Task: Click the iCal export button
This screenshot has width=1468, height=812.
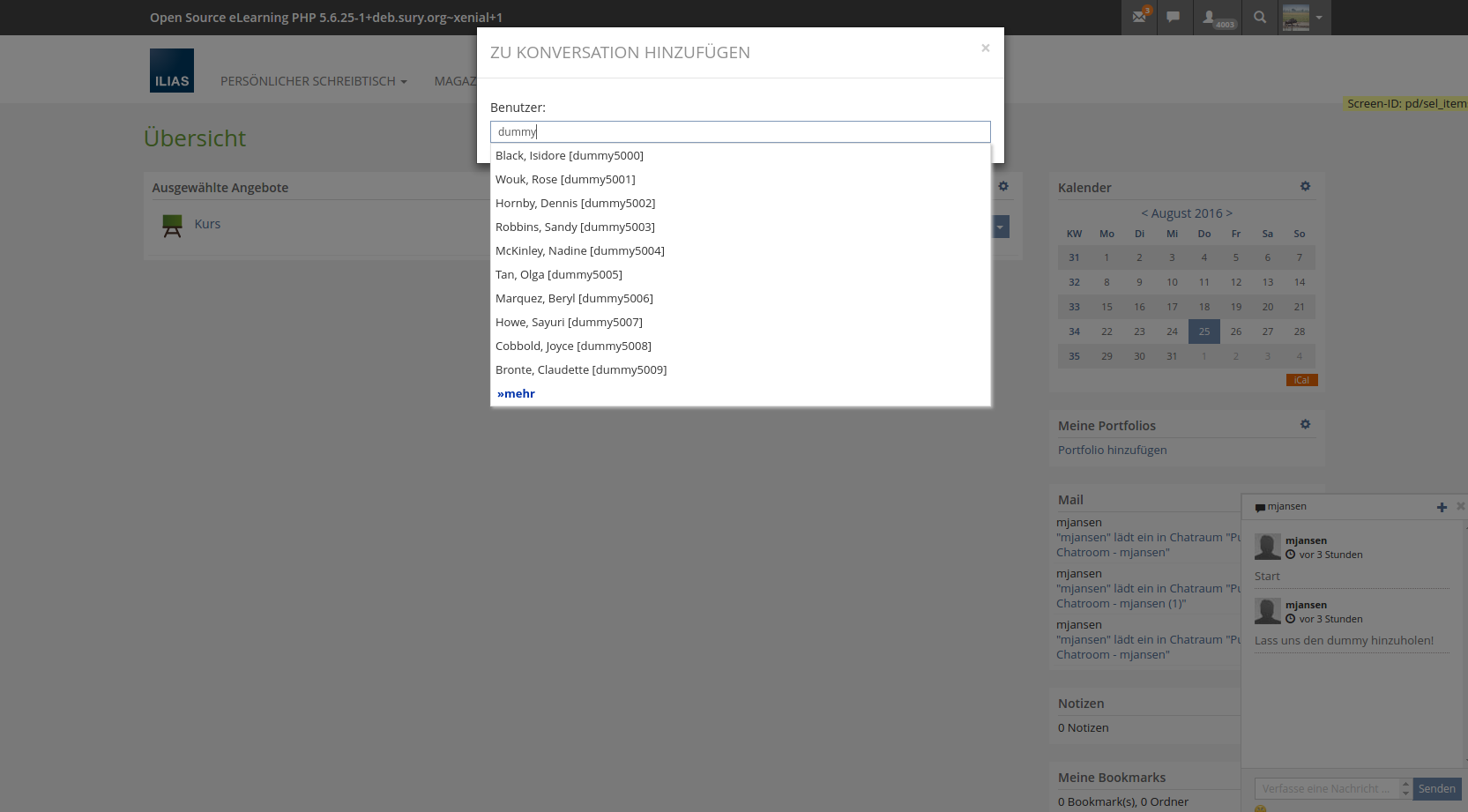Action: [1301, 380]
